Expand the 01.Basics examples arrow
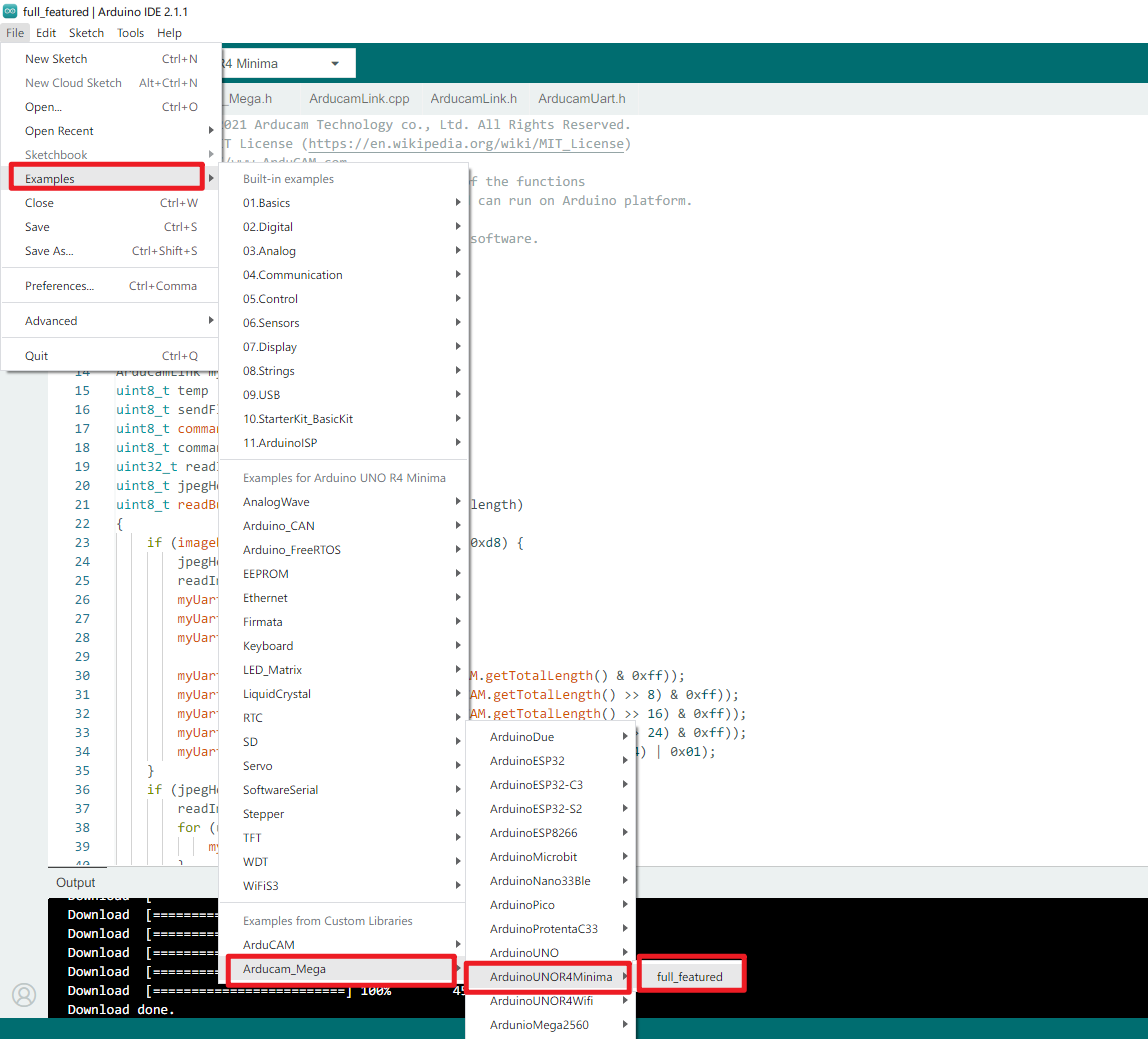 pyautogui.click(x=458, y=203)
